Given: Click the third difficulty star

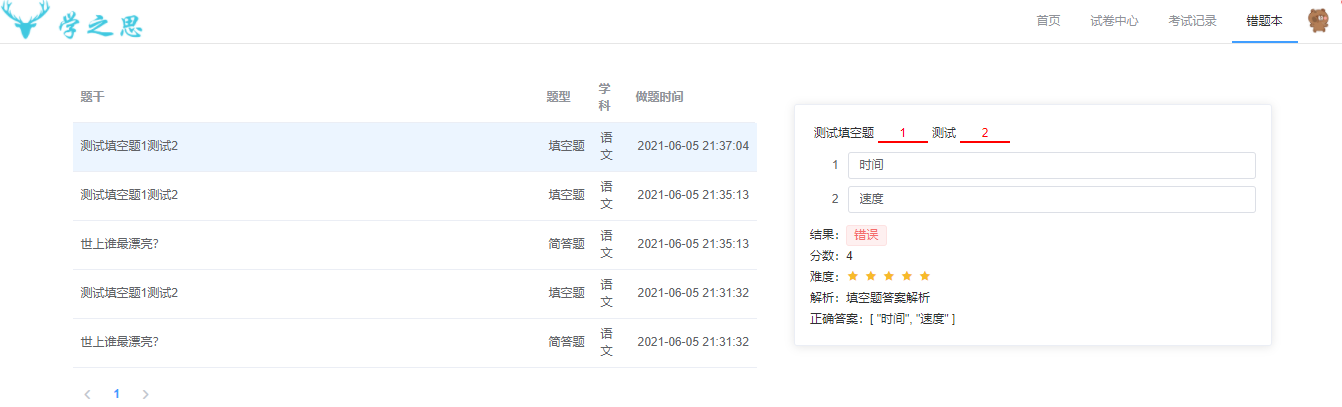Looking at the screenshot, I should (889, 276).
